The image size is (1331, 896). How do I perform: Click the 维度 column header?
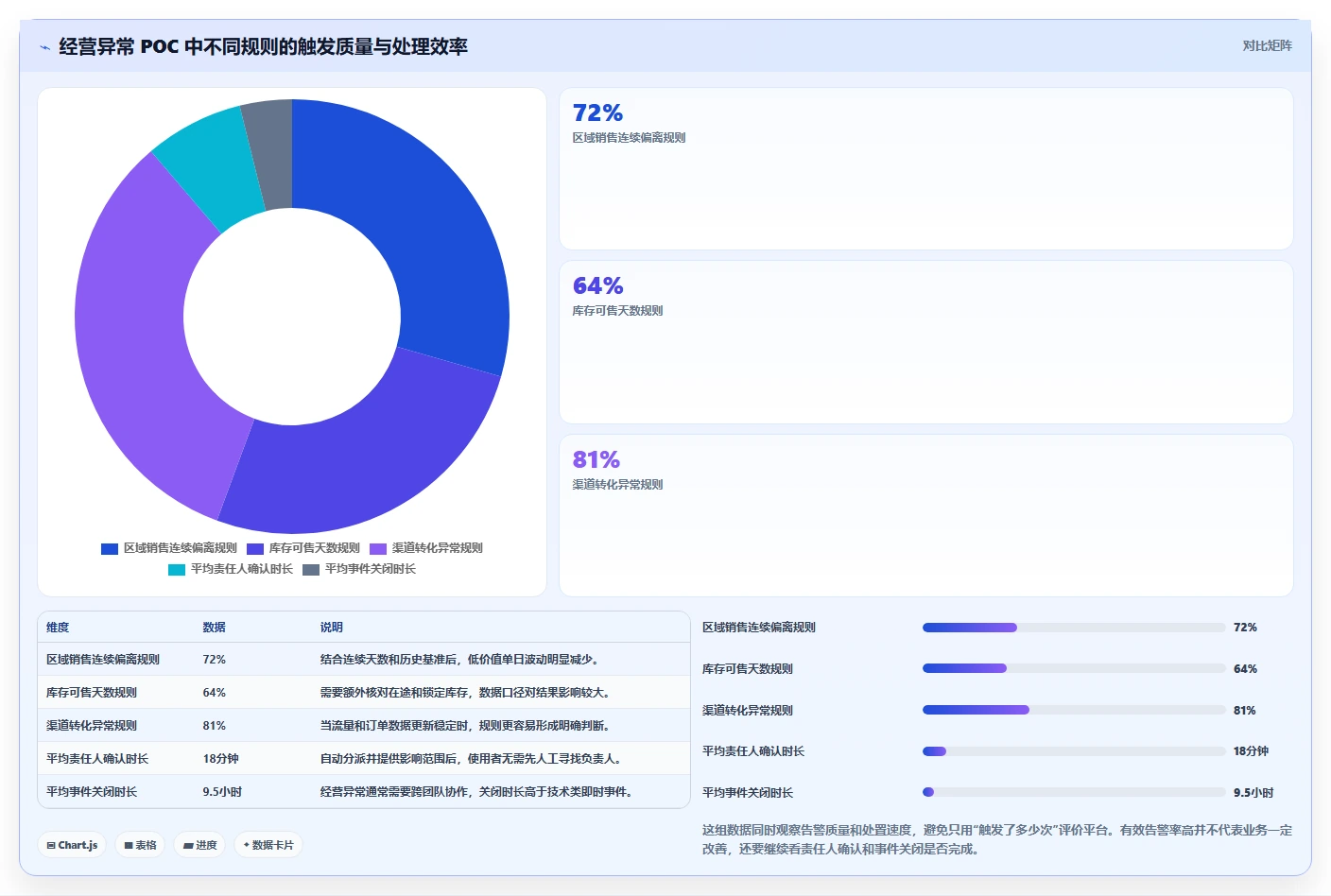click(x=58, y=628)
